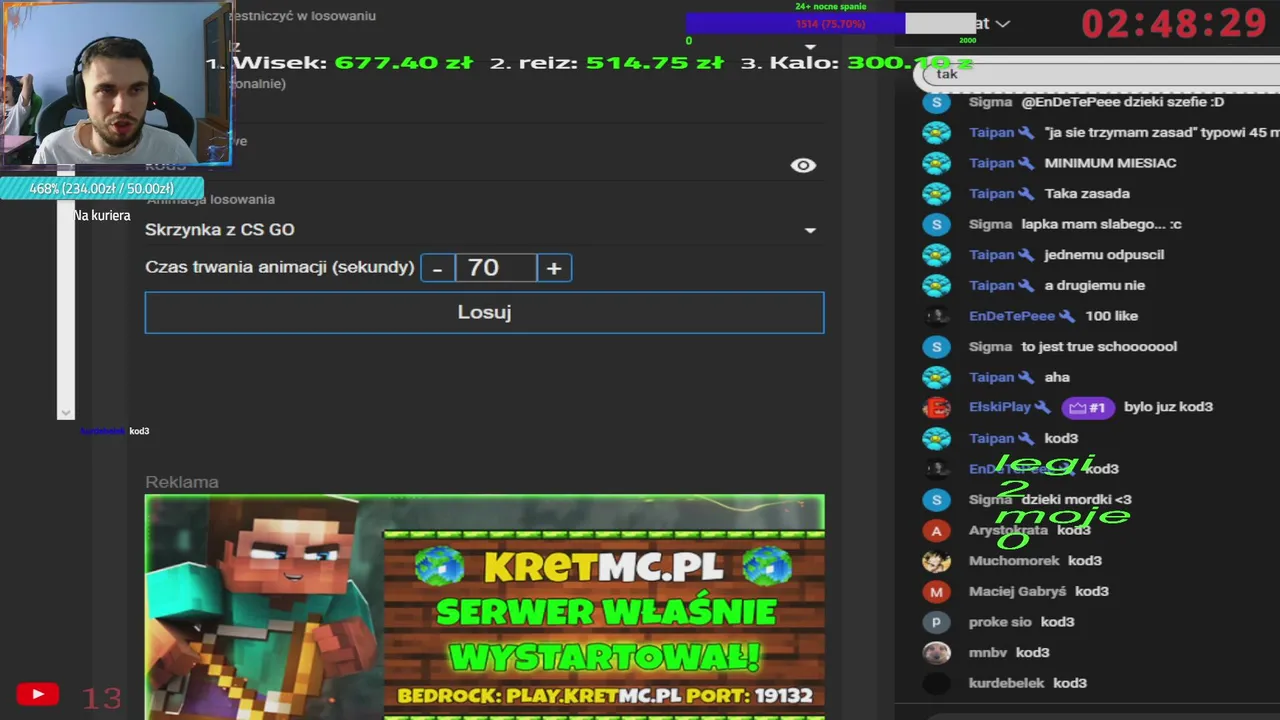
Task: Click EnDeTePeee's avatar beside '100 like'
Action: click(936, 316)
